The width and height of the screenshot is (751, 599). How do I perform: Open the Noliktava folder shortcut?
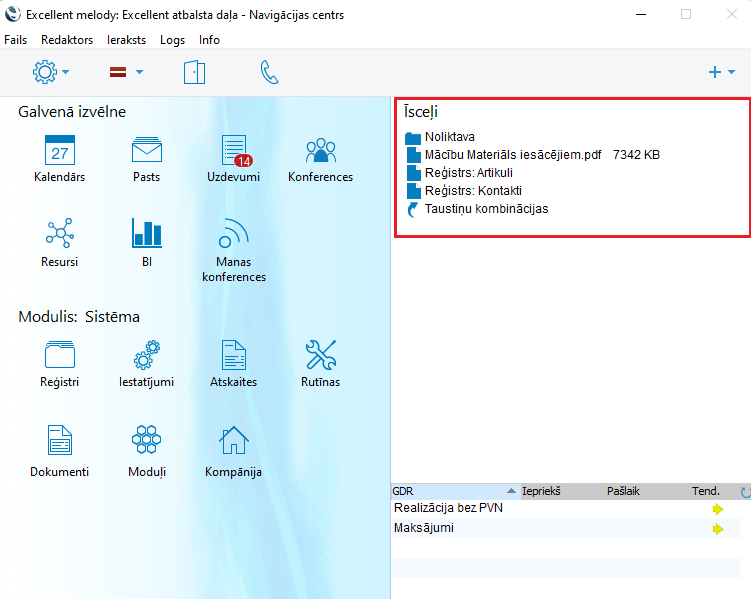coord(449,137)
